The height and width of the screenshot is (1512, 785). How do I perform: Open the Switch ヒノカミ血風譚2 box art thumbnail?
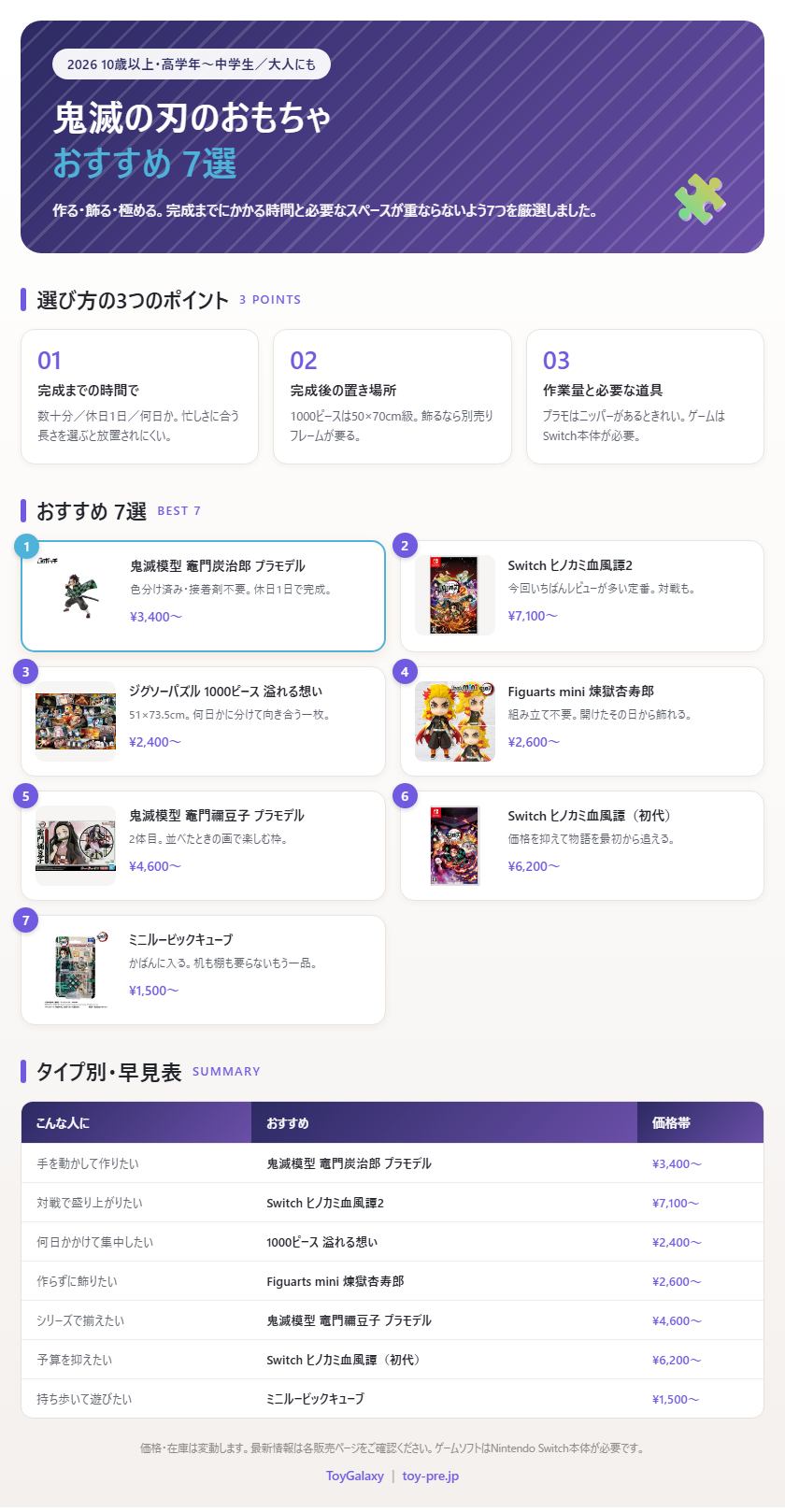tap(455, 595)
